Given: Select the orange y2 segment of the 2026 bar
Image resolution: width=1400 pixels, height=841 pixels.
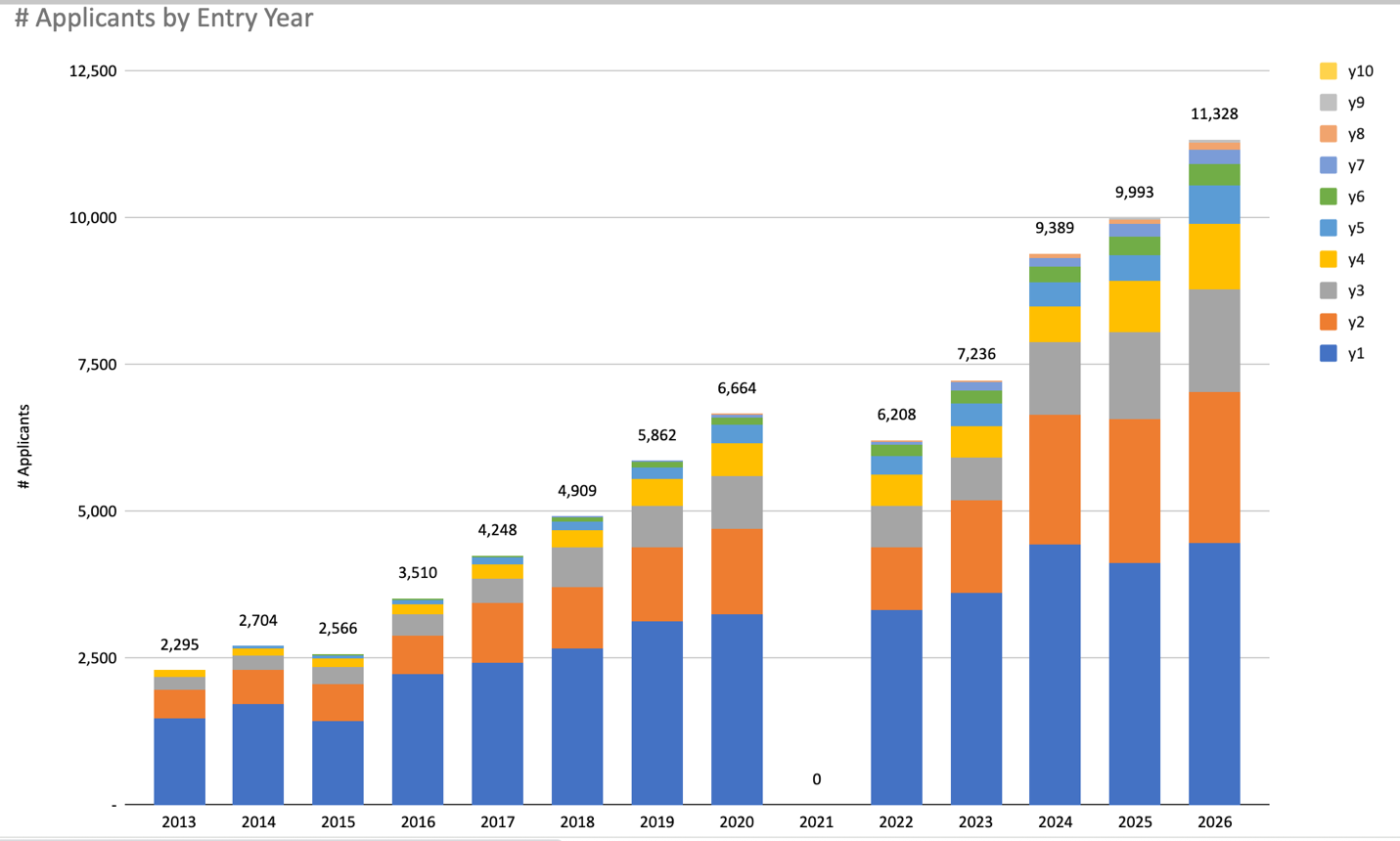Looking at the screenshot, I should pyautogui.click(x=1214, y=468).
